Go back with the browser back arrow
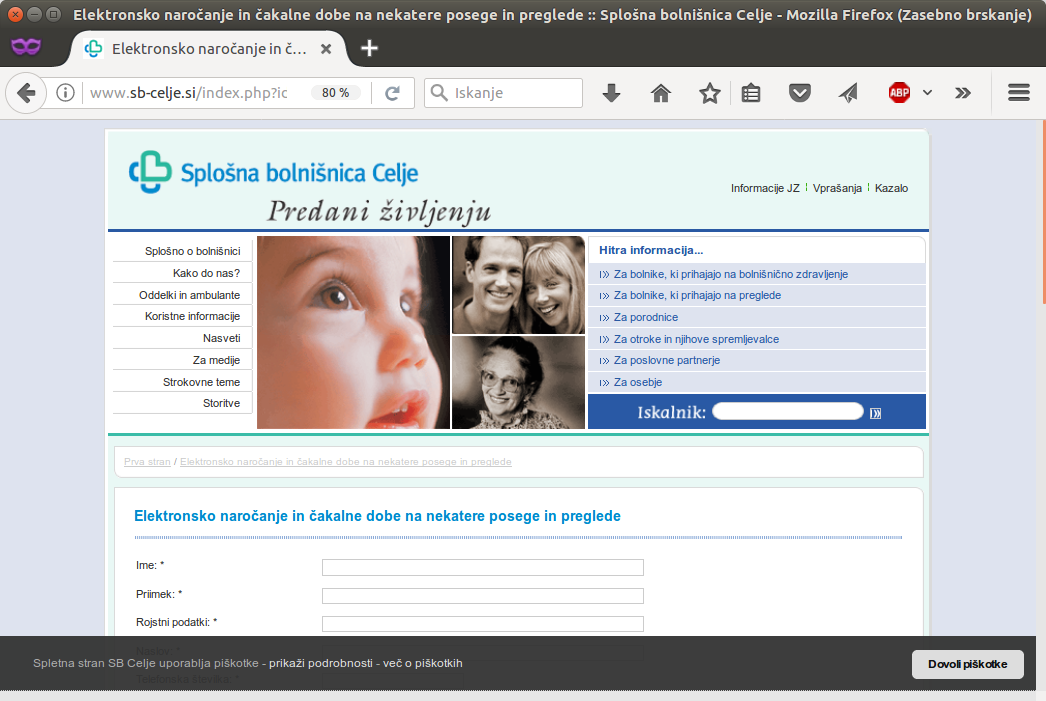1046x701 pixels. pos(26,93)
